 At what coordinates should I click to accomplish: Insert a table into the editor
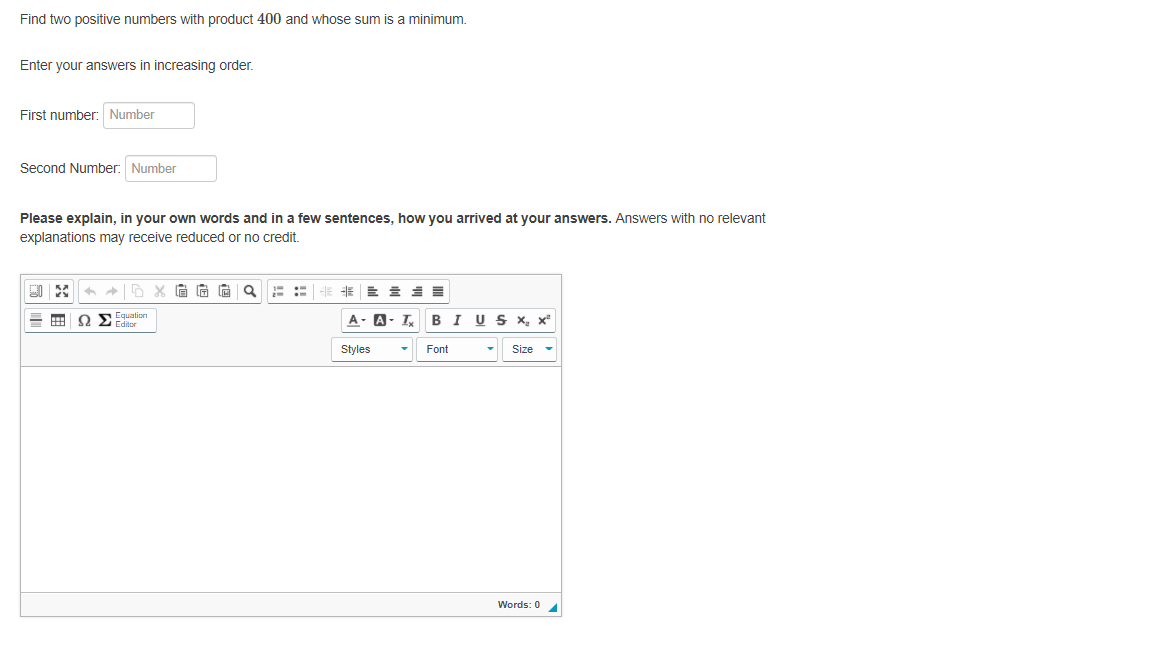[56, 320]
